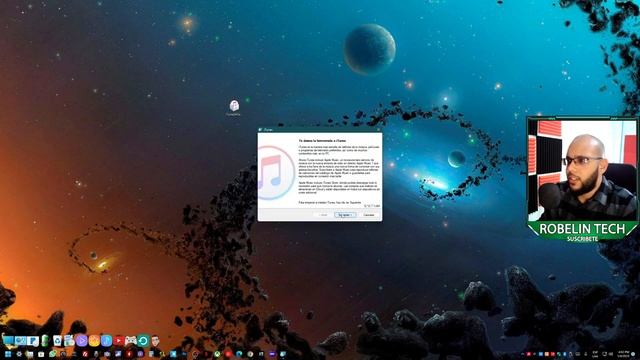The width and height of the screenshot is (640, 360).
Task: Open the cartoon face avatar dock icon
Action: (x=155, y=340)
